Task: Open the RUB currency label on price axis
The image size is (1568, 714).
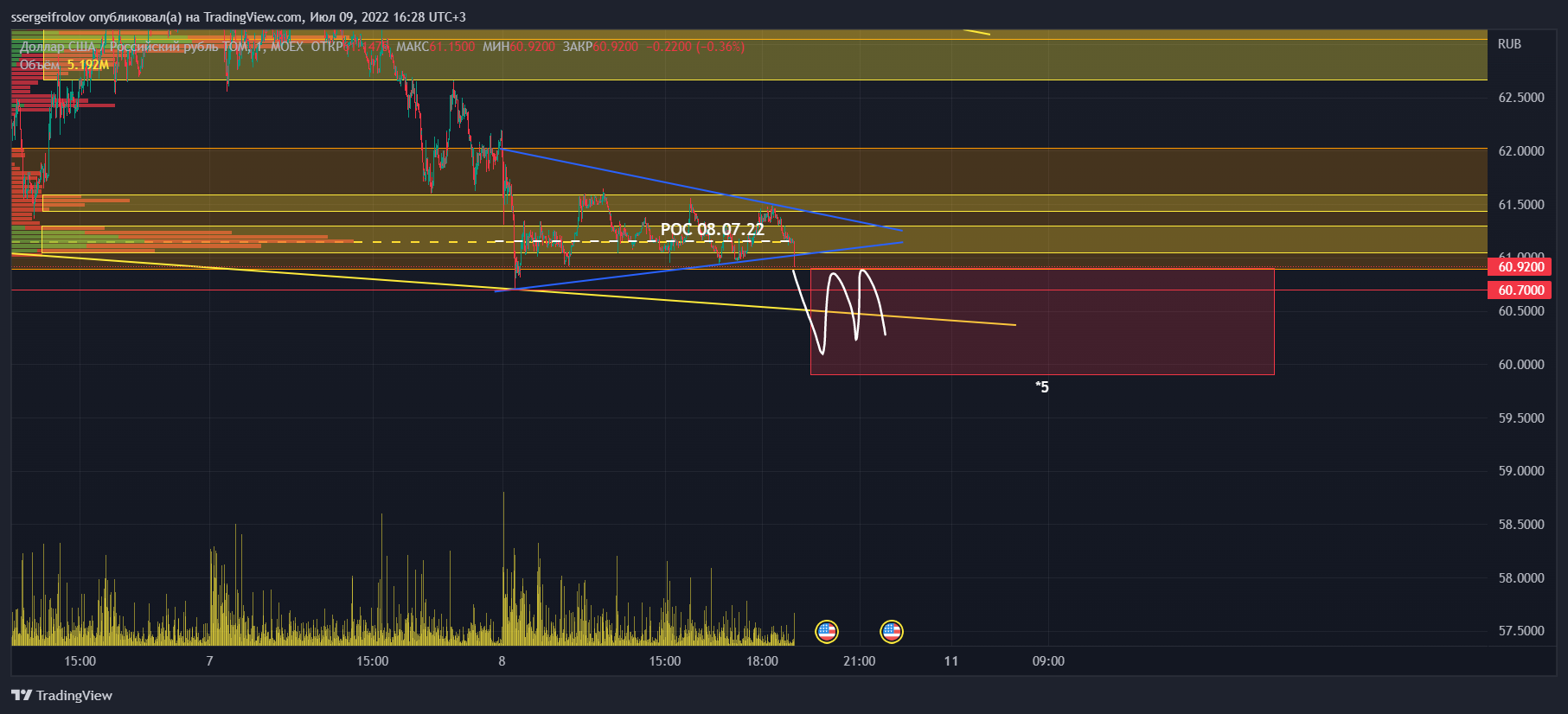Action: [1509, 44]
